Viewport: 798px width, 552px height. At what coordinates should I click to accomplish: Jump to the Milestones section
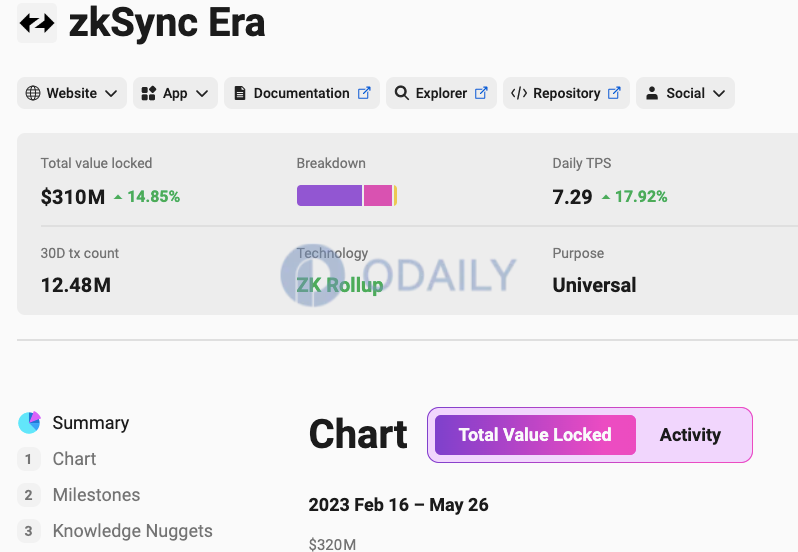pyautogui.click(x=96, y=495)
